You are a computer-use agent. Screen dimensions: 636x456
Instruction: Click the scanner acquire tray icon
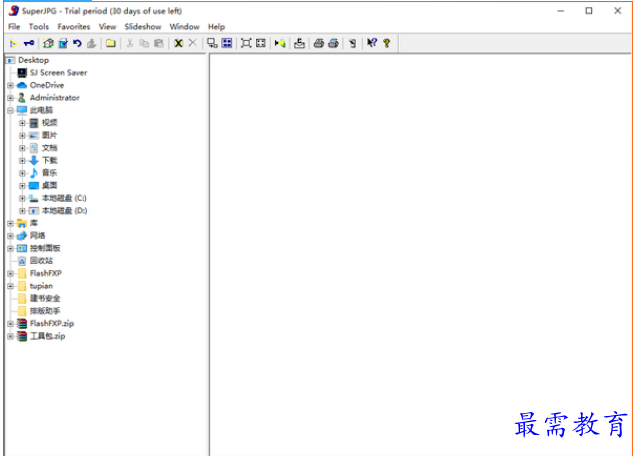coord(299,43)
